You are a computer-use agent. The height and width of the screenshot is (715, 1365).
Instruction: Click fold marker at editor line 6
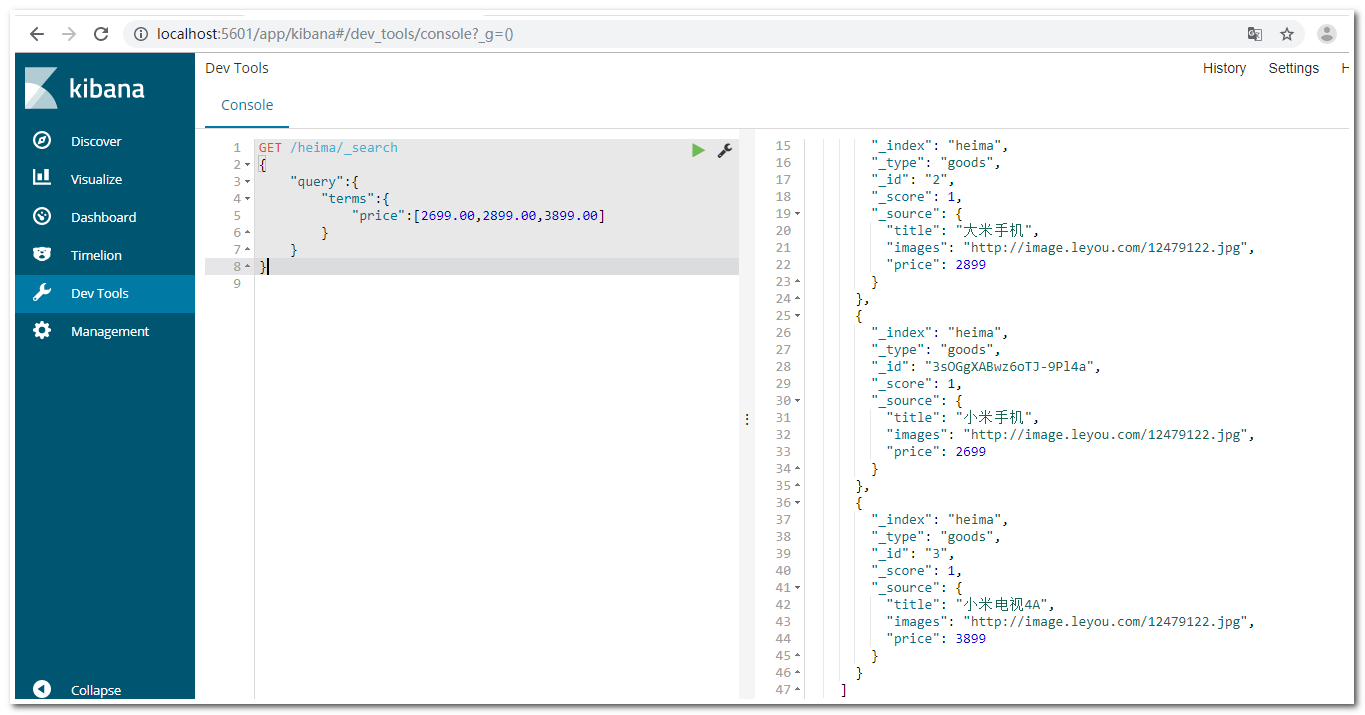click(x=248, y=233)
